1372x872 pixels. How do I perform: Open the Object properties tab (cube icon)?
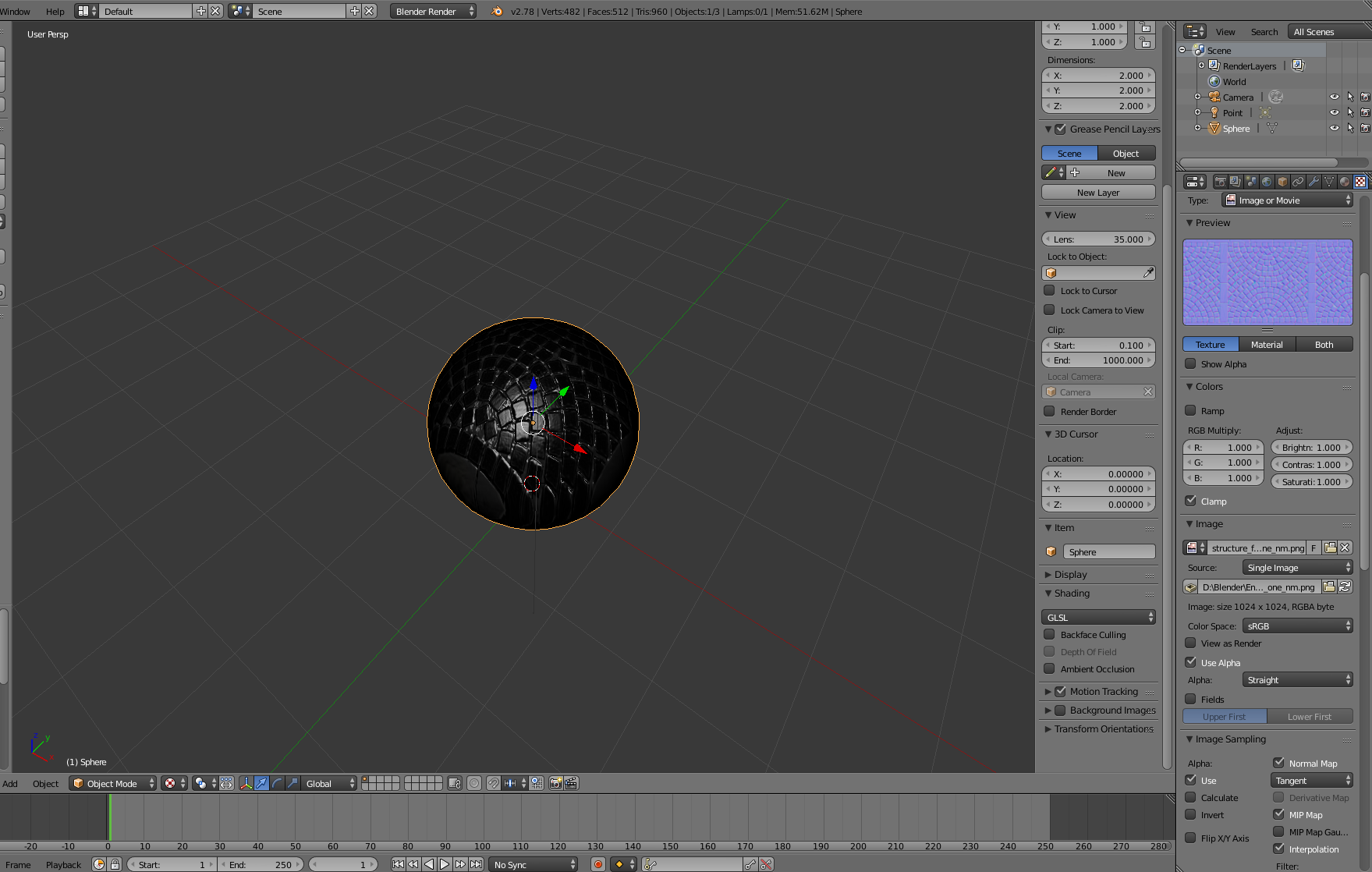coord(1282,182)
